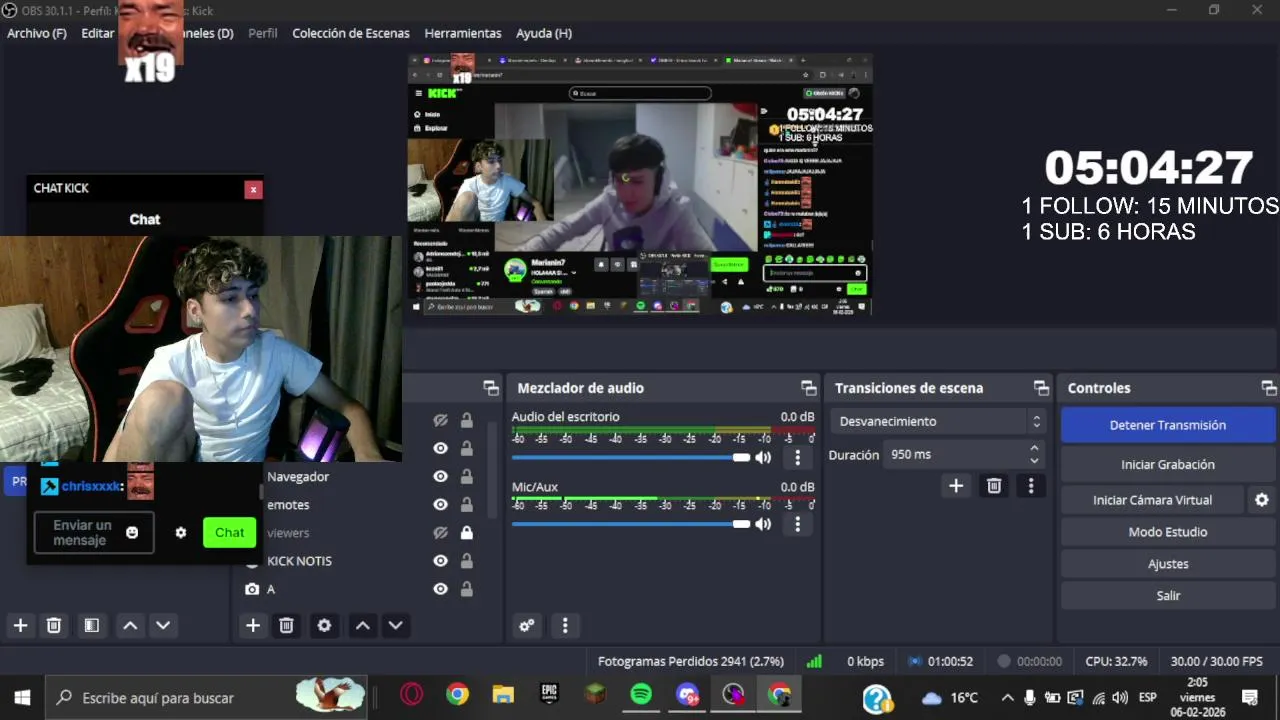Image resolution: width=1280 pixels, height=720 pixels.
Task: Open Windows Start menu
Action: click(x=22, y=697)
